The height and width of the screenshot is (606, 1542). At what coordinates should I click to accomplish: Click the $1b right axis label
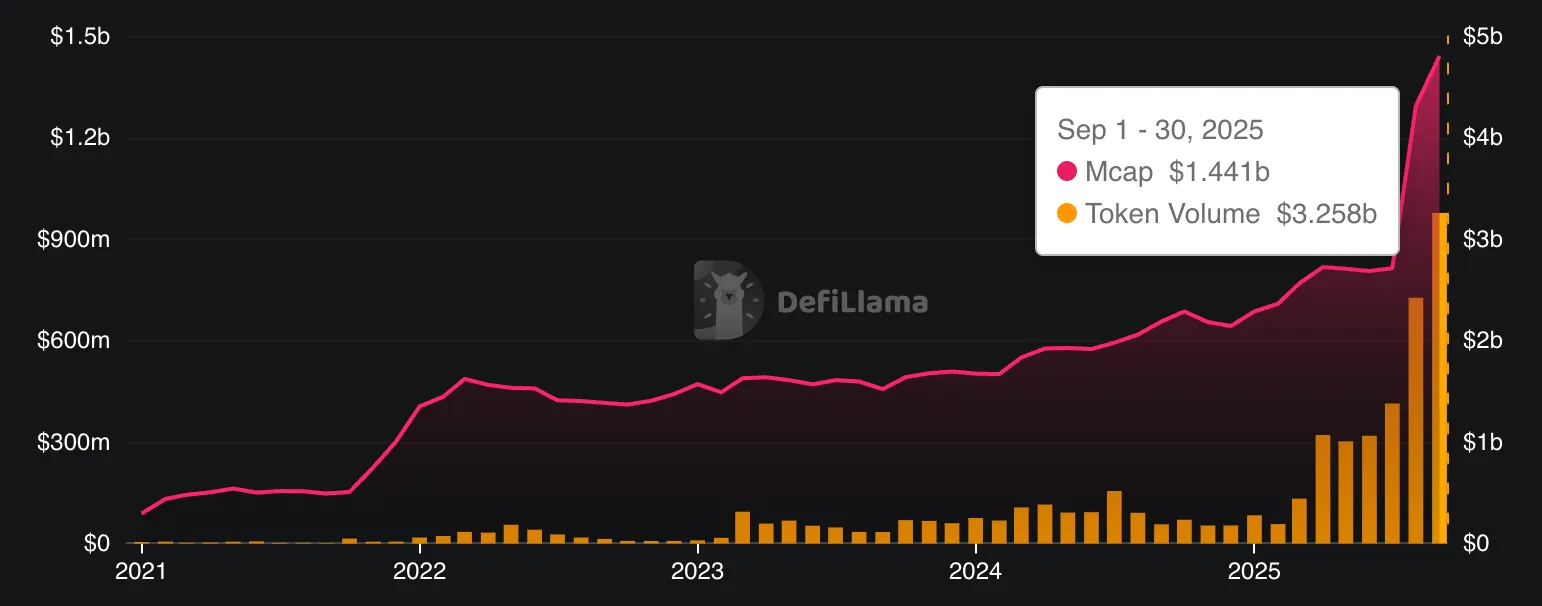(x=1482, y=443)
